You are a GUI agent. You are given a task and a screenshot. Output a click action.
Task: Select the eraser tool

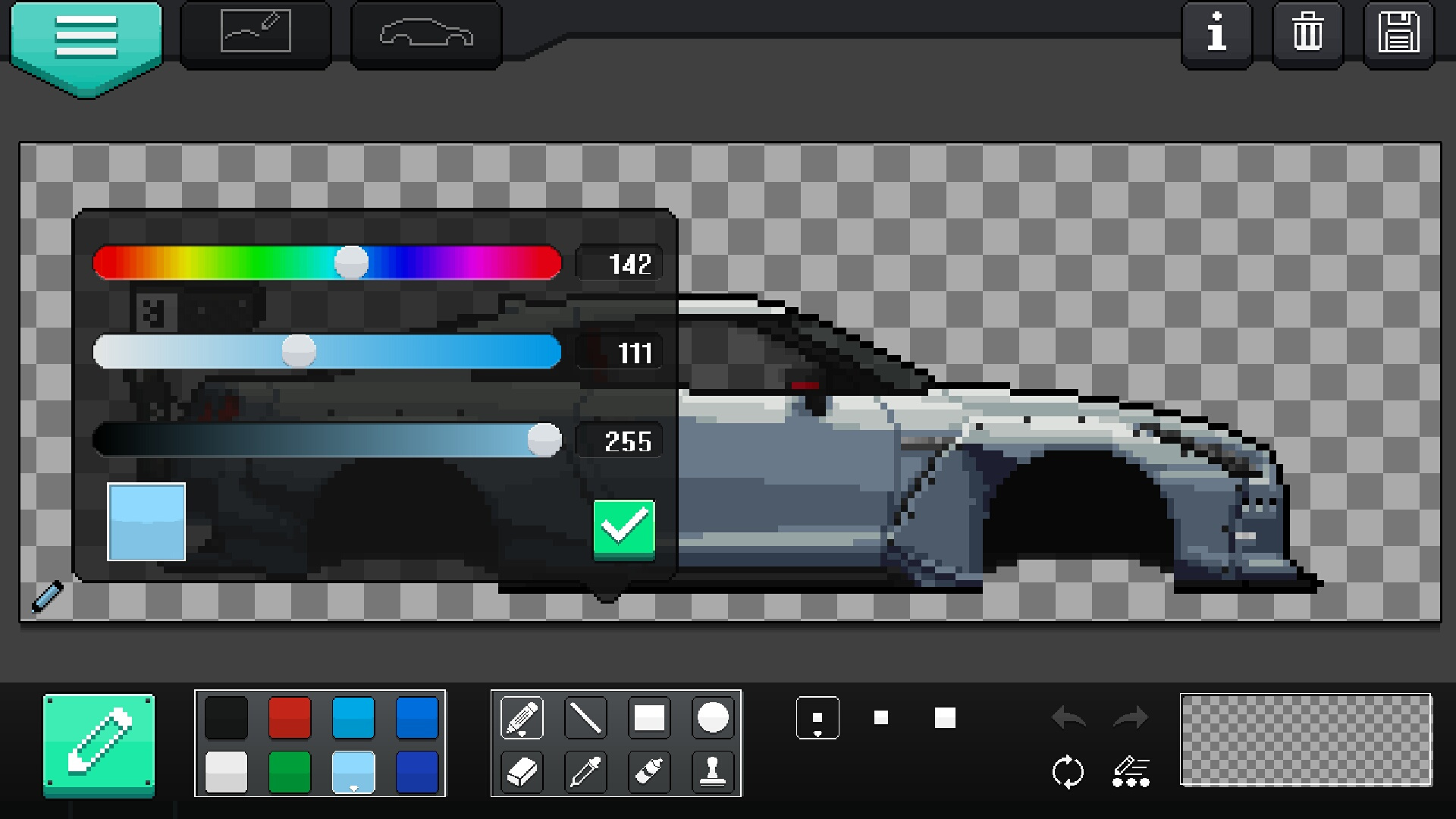point(522,772)
